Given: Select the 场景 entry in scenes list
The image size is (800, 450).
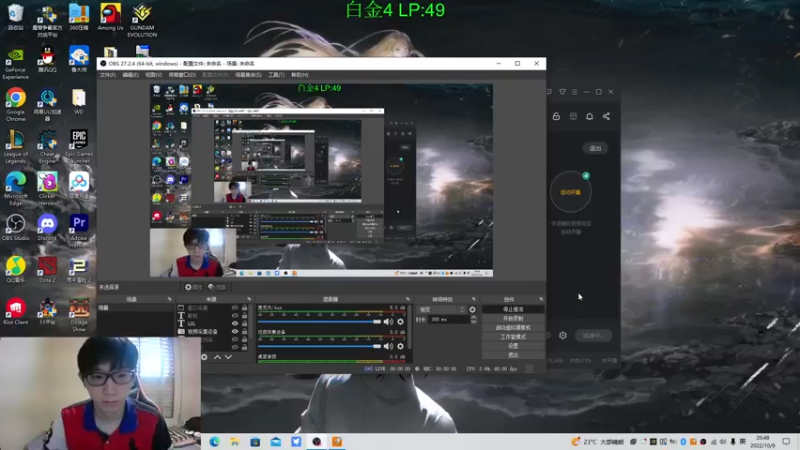Looking at the screenshot, I should 135,308.
